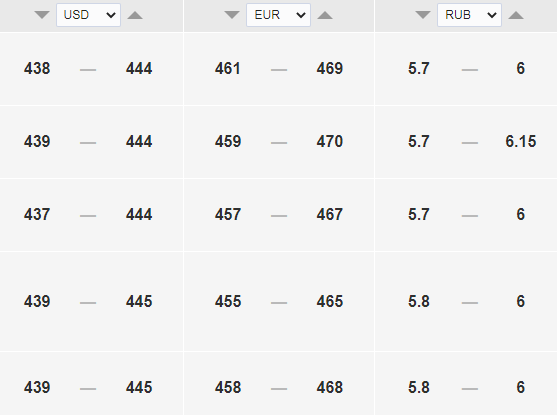Click the 468 EUR sell rate

coord(330,387)
